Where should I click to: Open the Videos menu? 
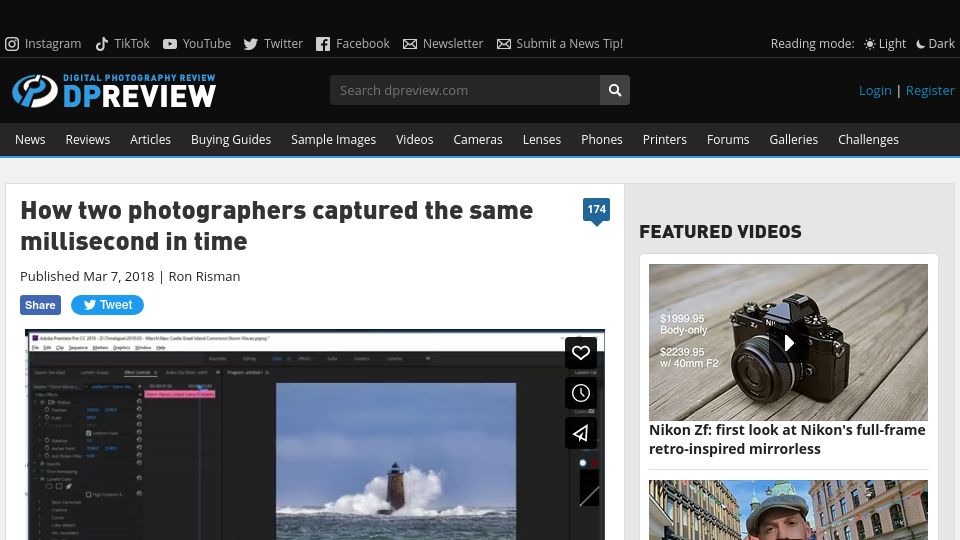[x=414, y=140]
